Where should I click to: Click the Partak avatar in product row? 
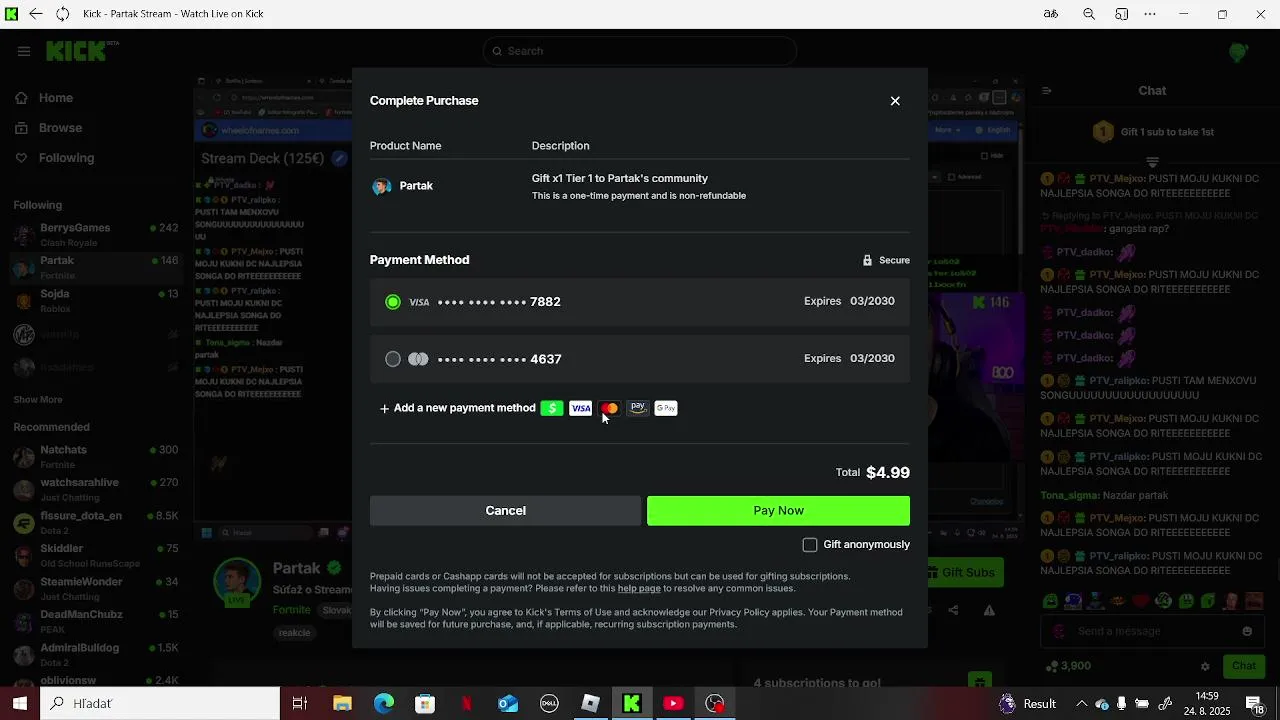click(x=381, y=187)
